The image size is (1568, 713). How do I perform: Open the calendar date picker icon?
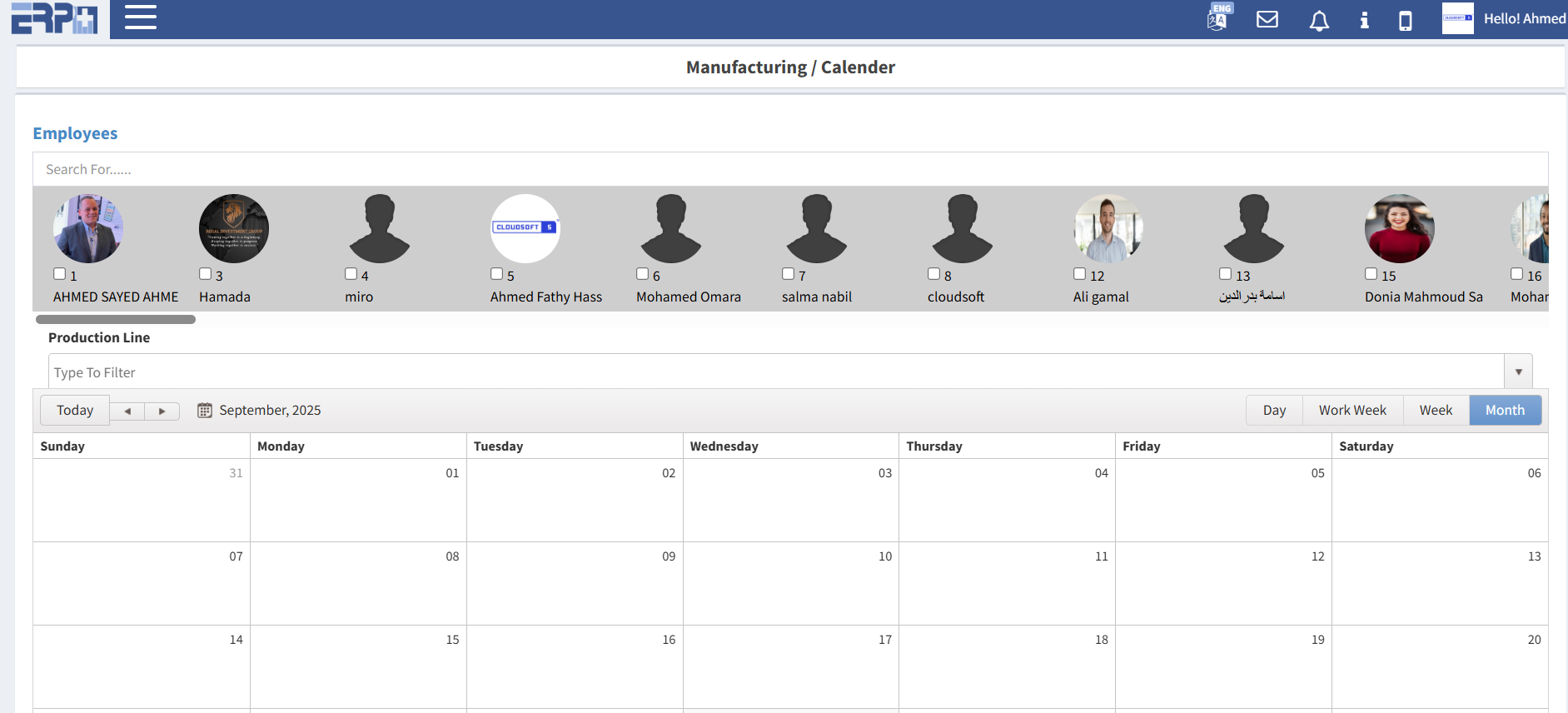coord(205,411)
